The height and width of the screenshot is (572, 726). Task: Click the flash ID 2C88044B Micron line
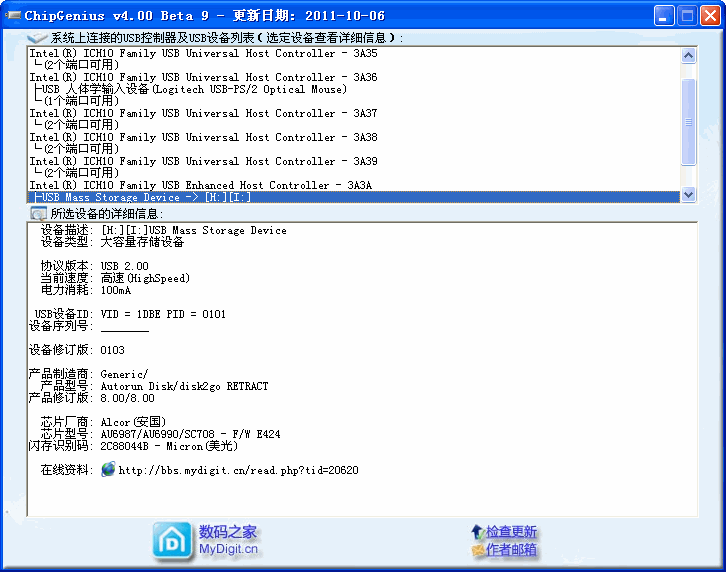click(169, 446)
